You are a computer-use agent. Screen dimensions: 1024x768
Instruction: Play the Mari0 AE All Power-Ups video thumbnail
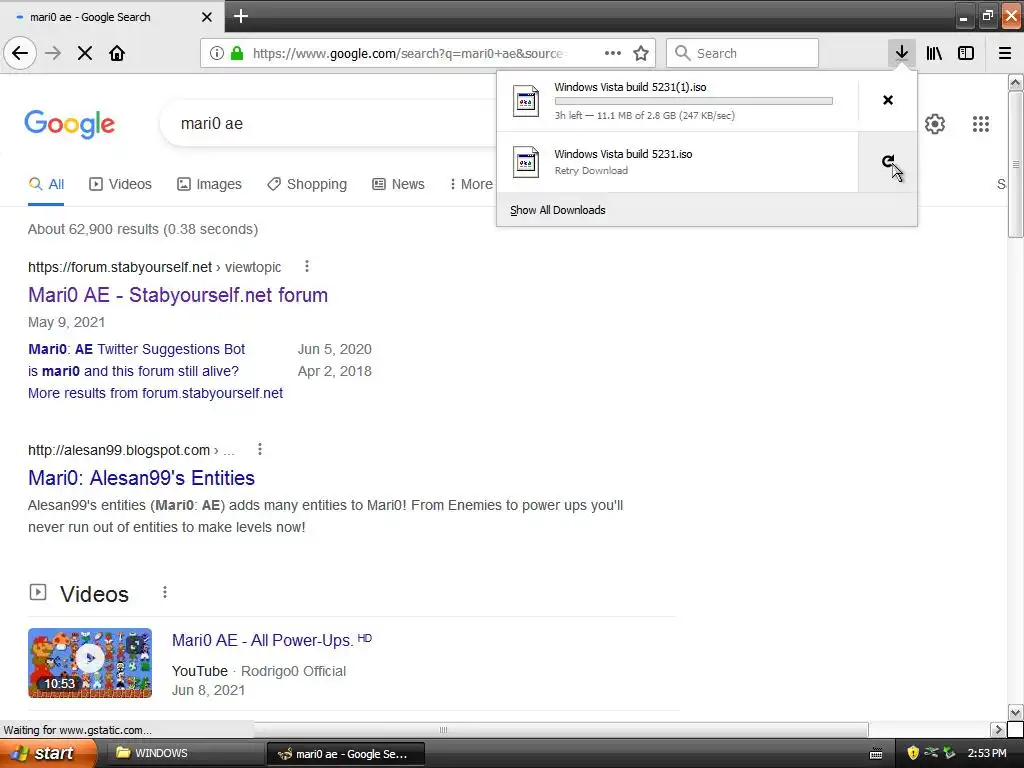click(90, 663)
